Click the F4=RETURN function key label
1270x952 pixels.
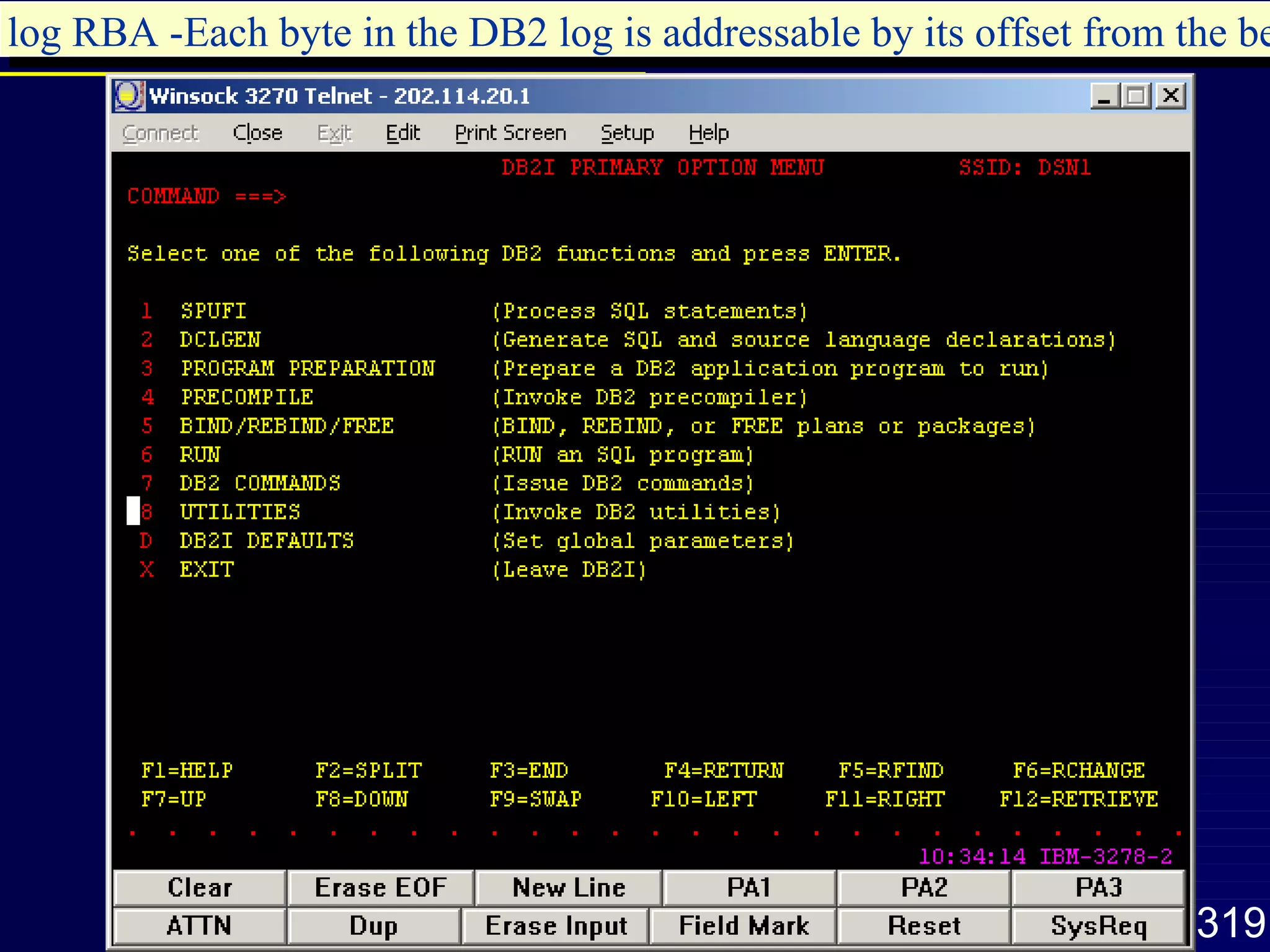click(724, 770)
